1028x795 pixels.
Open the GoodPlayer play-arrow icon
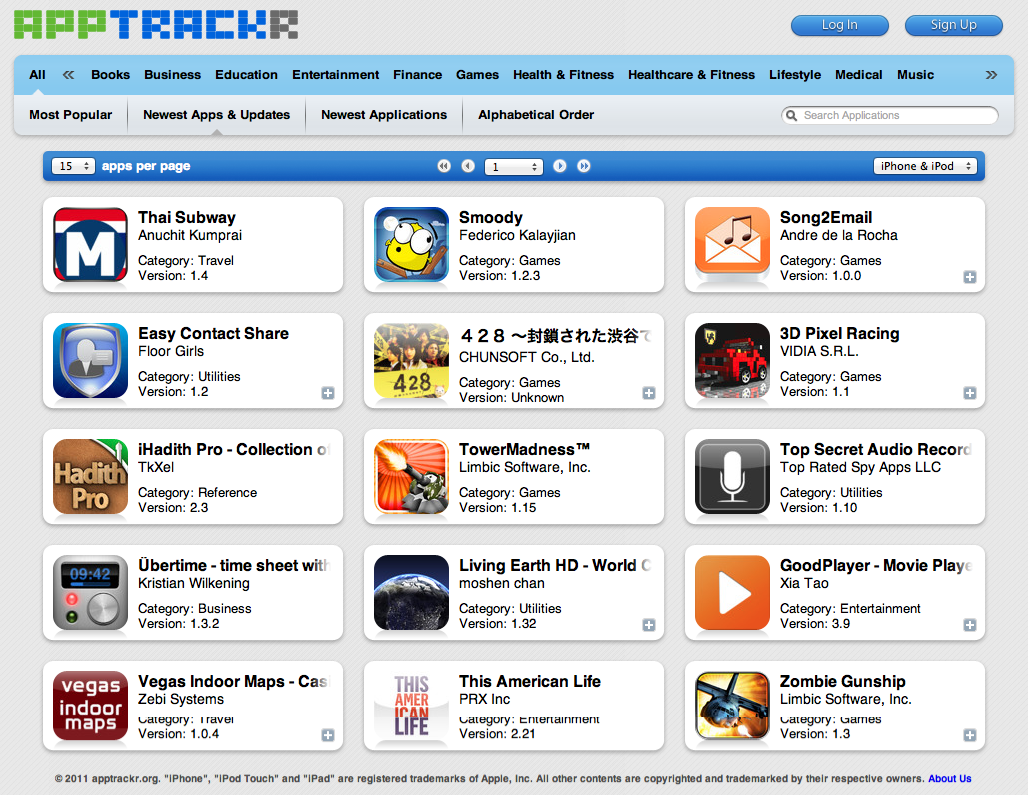click(x=732, y=592)
